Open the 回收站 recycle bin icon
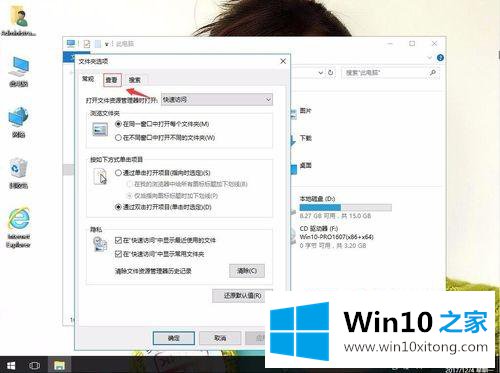500x373 pixels. tap(19, 173)
